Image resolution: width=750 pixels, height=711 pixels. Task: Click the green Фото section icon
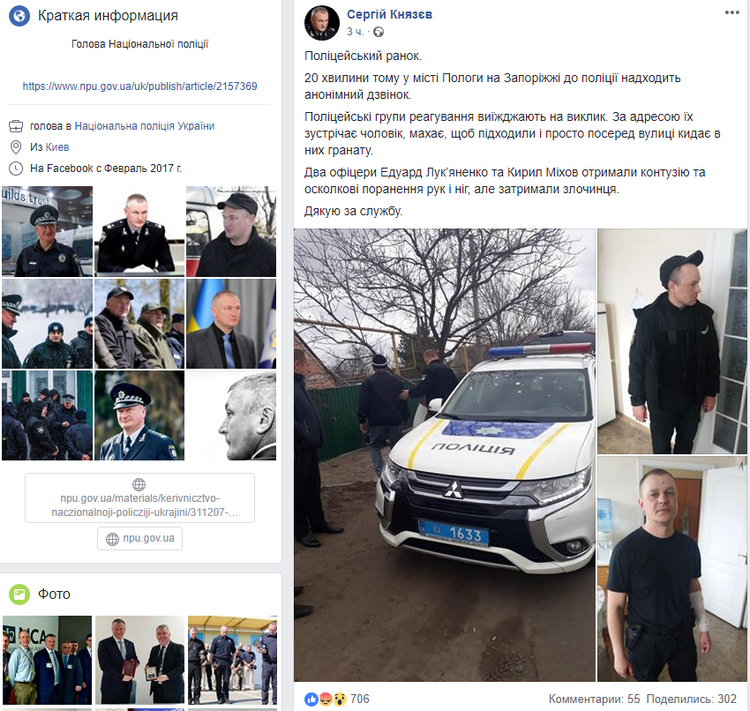(19, 594)
